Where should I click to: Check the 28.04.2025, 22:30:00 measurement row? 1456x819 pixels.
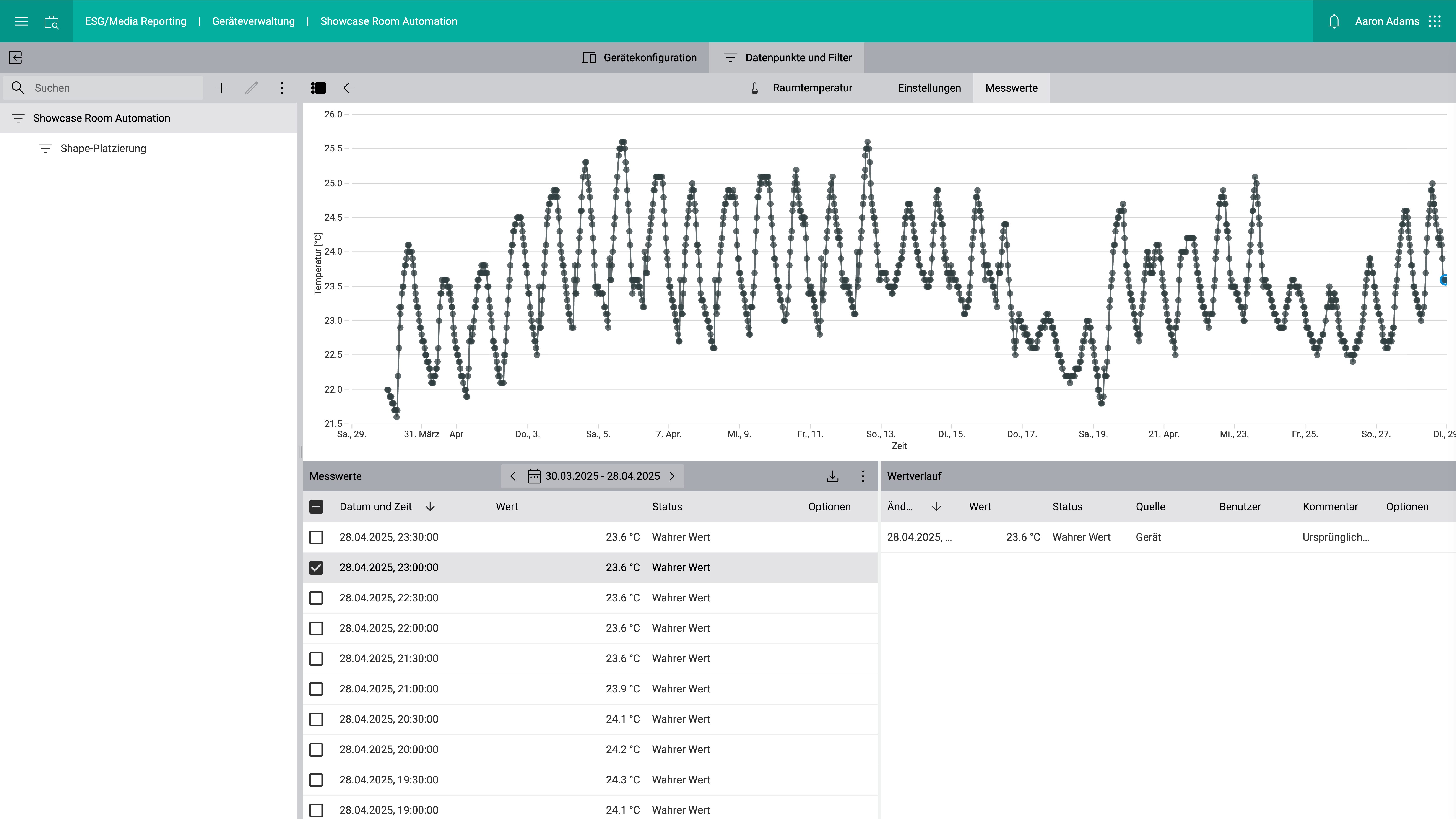[x=316, y=598]
